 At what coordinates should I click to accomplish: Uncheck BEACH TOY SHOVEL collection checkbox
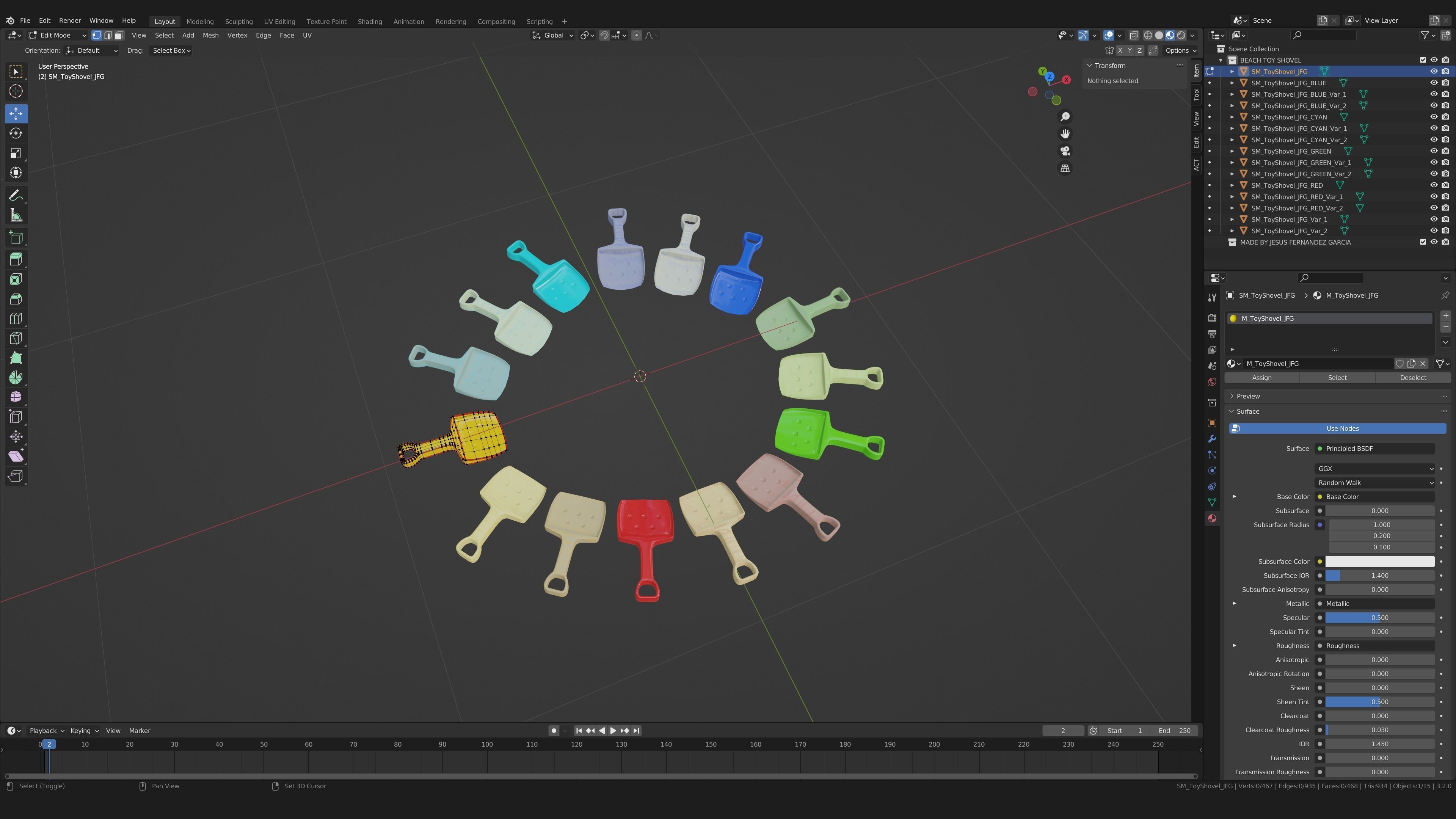coord(1423,60)
